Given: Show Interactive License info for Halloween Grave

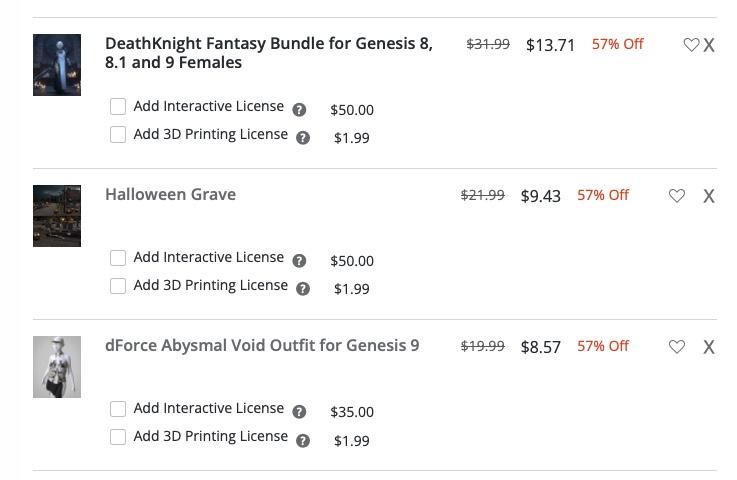Looking at the screenshot, I should pyautogui.click(x=299, y=261).
